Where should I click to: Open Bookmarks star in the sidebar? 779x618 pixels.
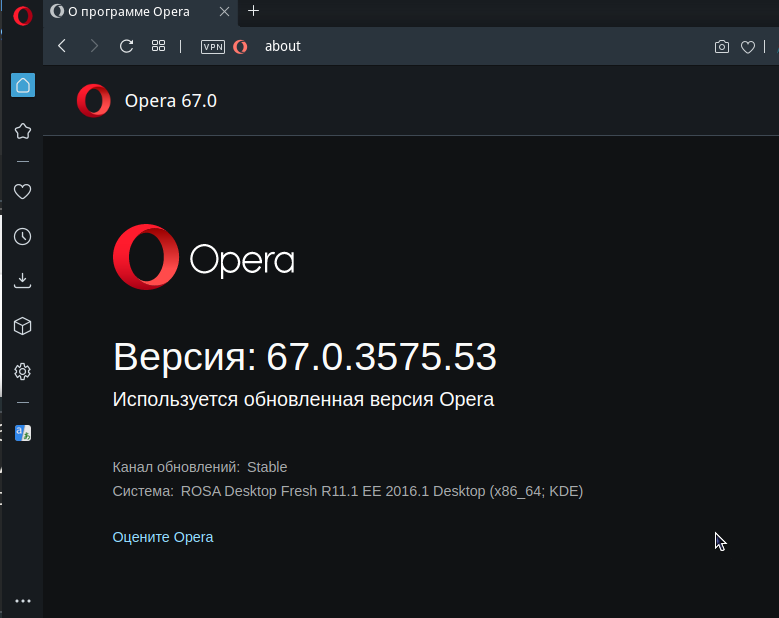pos(23,131)
